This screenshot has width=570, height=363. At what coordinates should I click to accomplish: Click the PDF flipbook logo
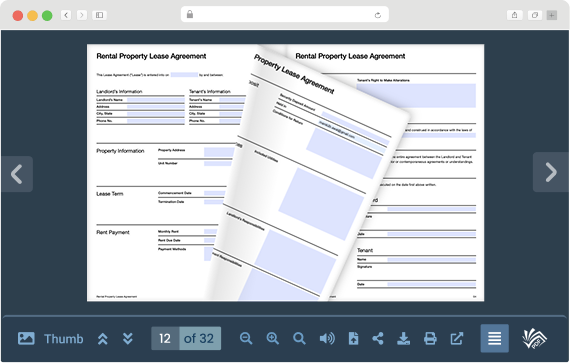pos(534,338)
